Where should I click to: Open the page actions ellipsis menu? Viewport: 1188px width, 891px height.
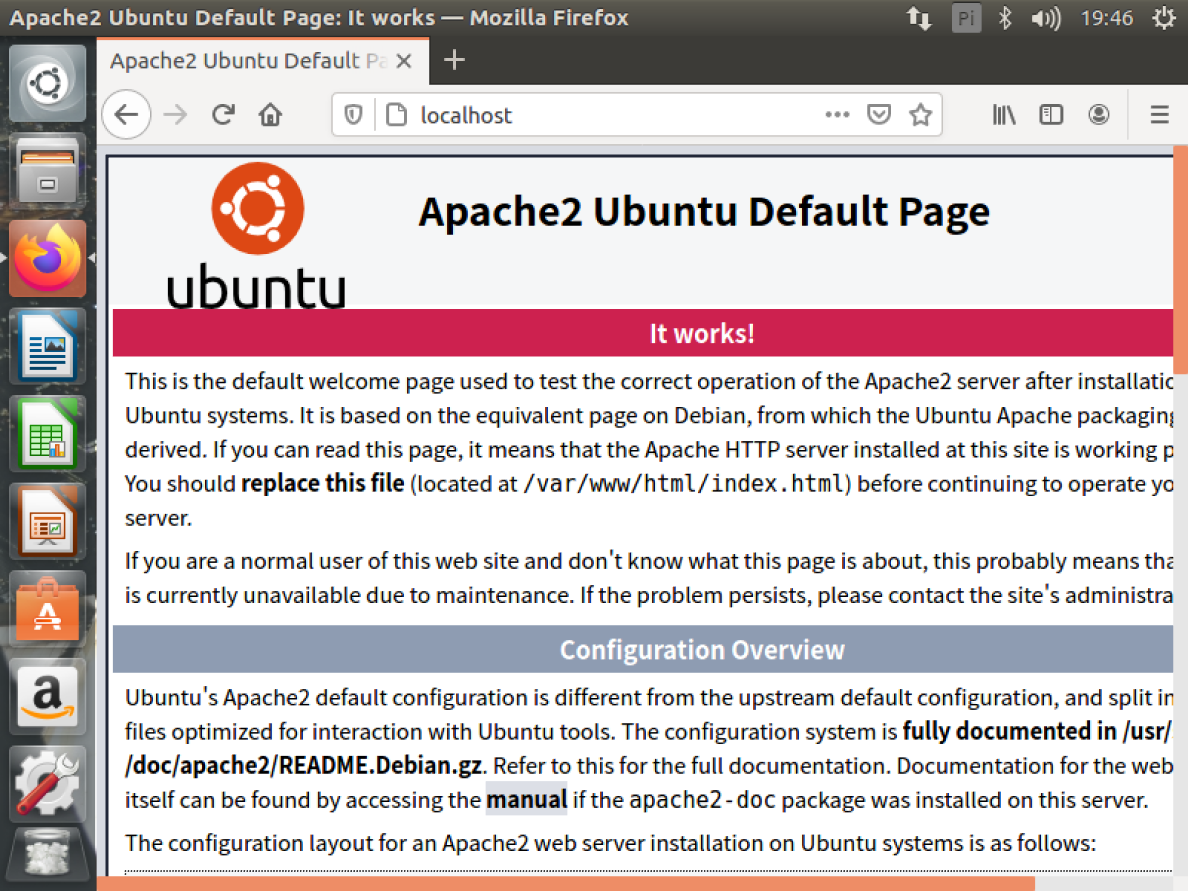(838, 114)
